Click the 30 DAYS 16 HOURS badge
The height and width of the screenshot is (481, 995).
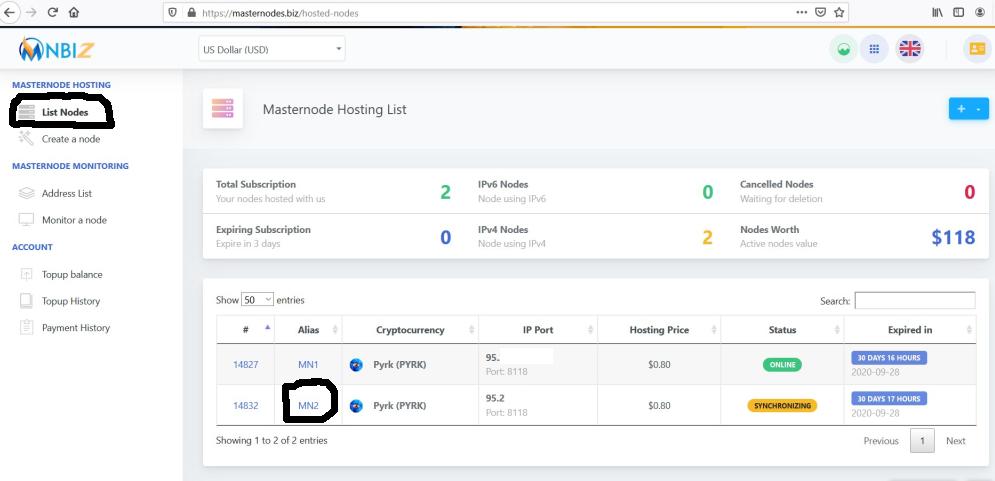(x=889, y=358)
